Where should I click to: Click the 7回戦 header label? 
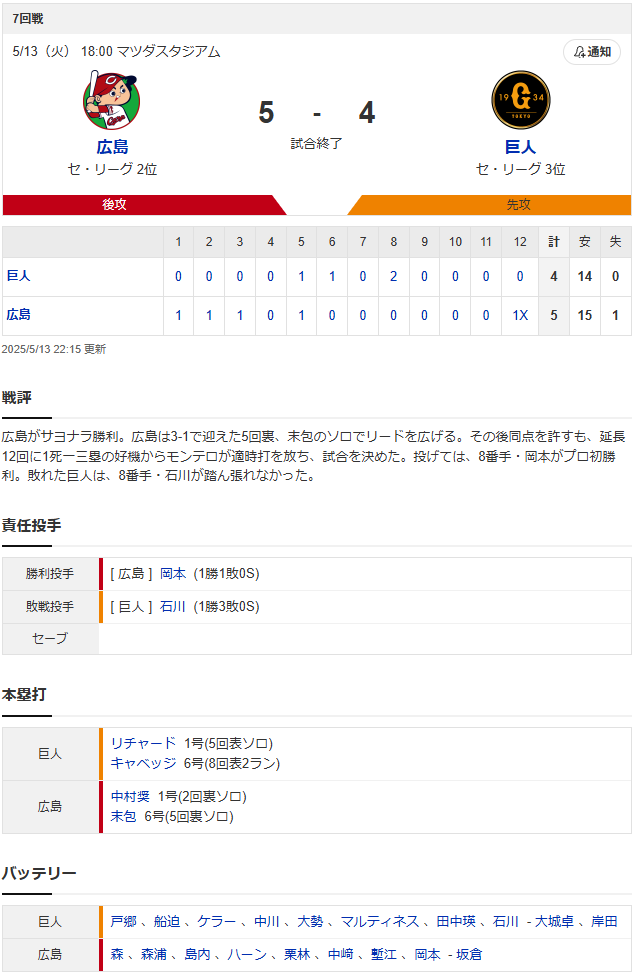28,19
